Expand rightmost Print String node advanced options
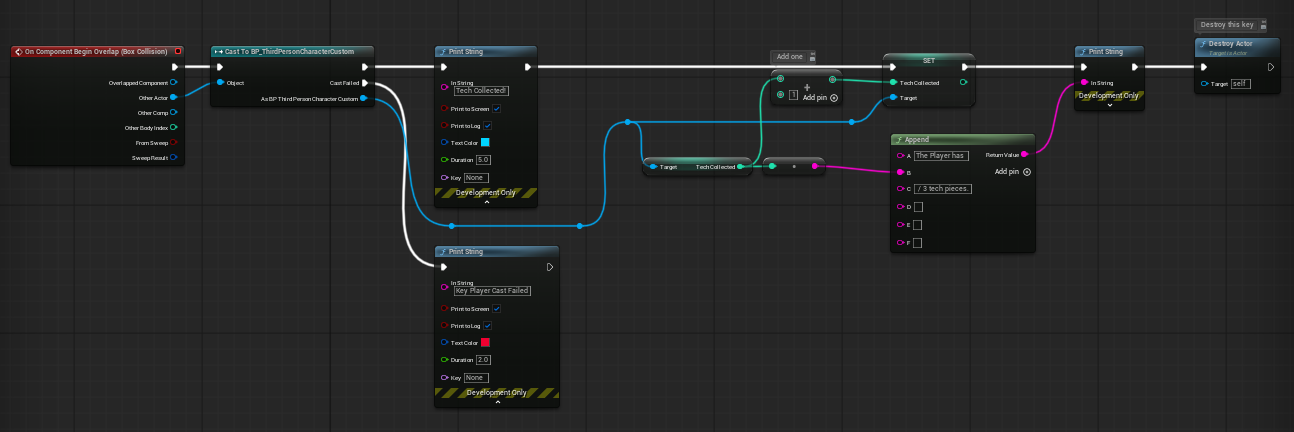 1109,104
